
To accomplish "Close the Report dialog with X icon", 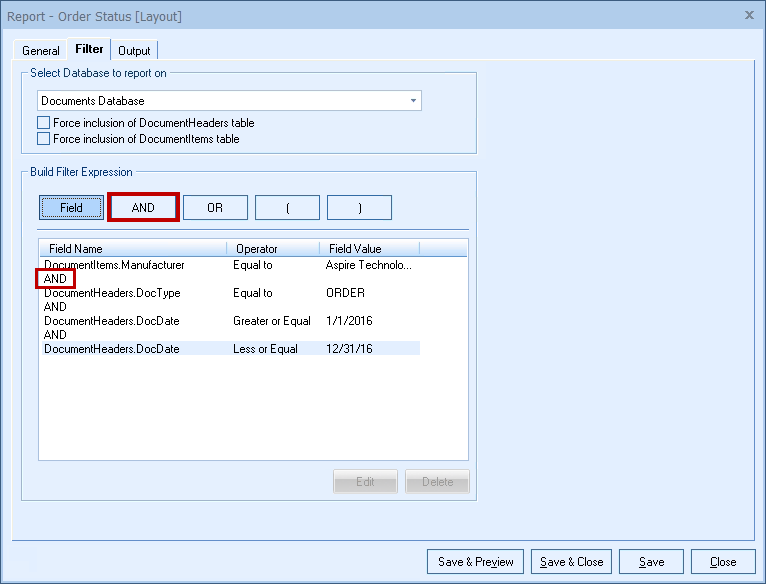I will (x=749, y=15).
